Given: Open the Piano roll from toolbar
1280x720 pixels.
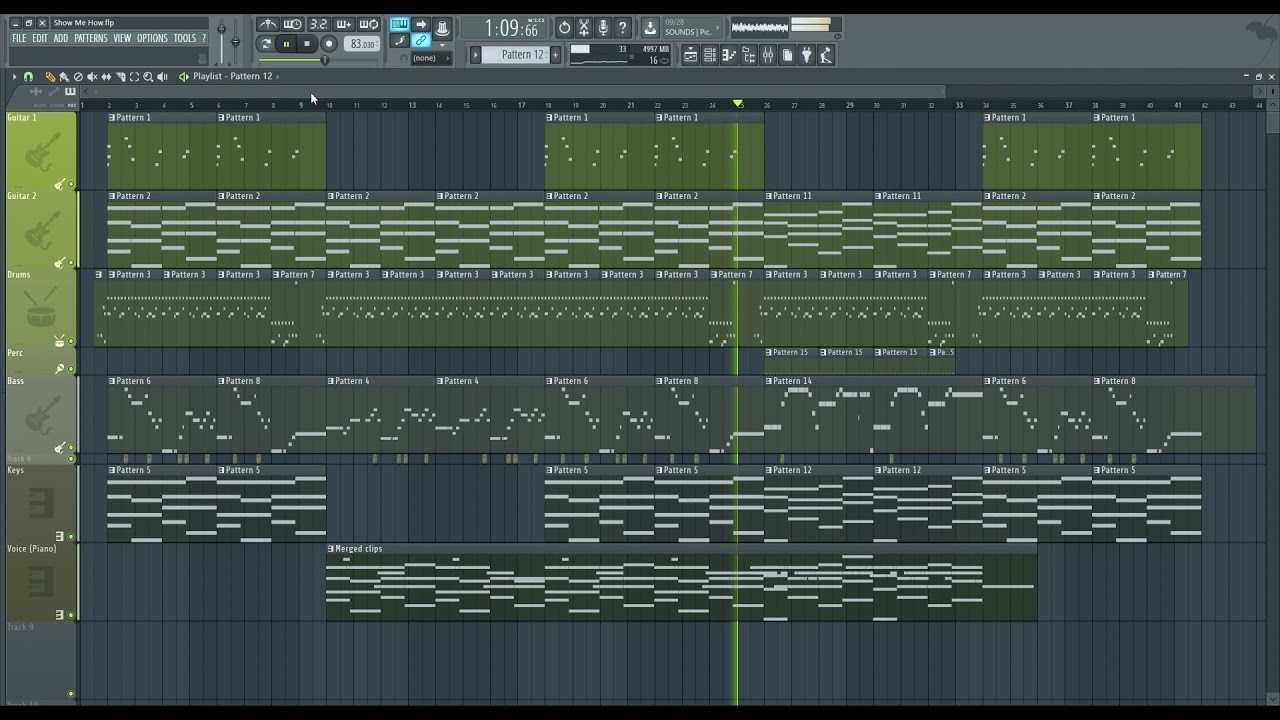Looking at the screenshot, I should click(x=729, y=55).
